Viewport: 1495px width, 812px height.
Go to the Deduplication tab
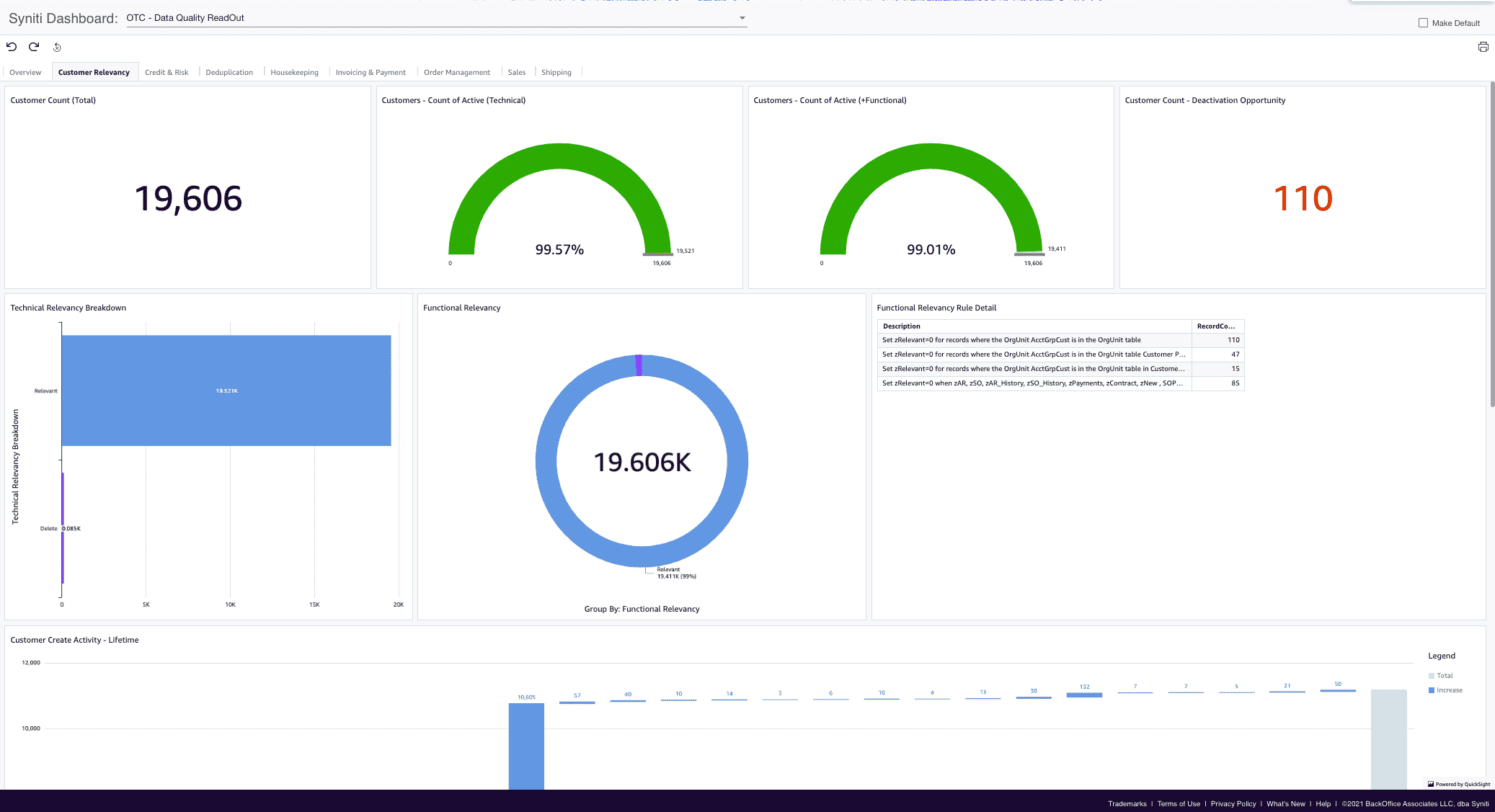tap(229, 72)
